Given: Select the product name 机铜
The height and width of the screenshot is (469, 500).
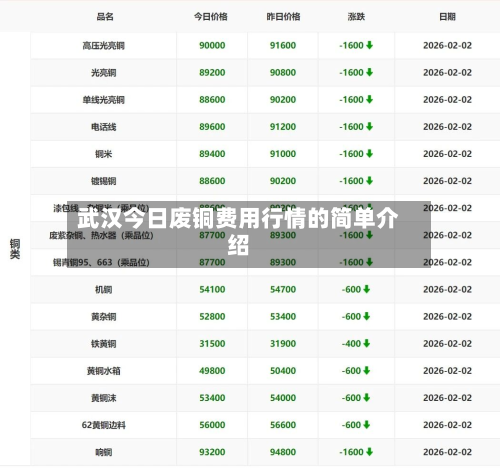Looking at the screenshot, I should coord(103,290).
